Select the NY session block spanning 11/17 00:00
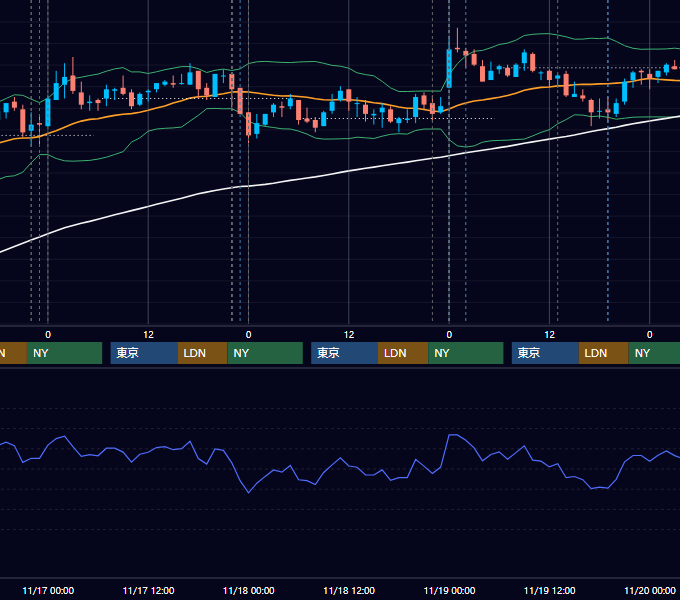 (x=64, y=353)
